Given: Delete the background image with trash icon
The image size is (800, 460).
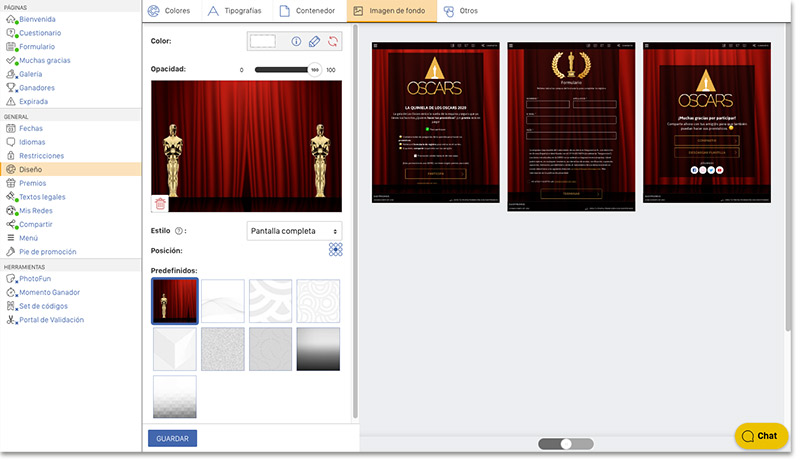Looking at the screenshot, I should pos(160,203).
